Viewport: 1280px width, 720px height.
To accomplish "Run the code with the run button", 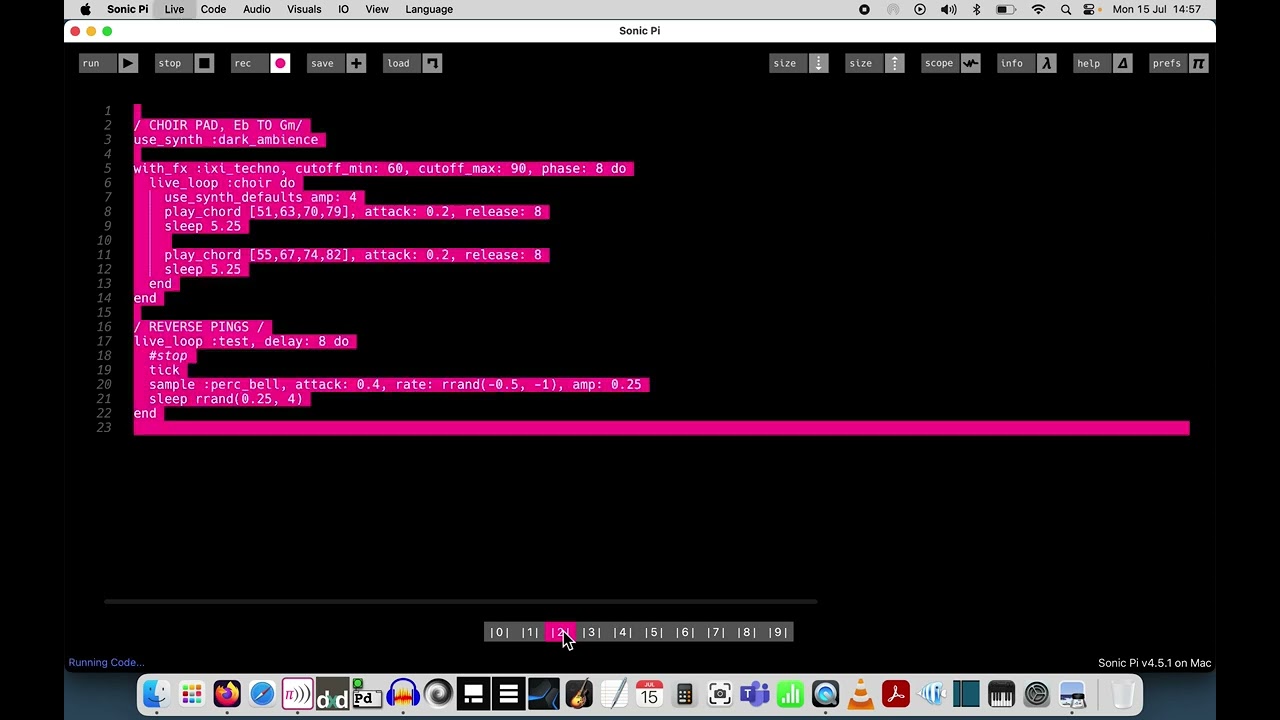I will point(108,63).
